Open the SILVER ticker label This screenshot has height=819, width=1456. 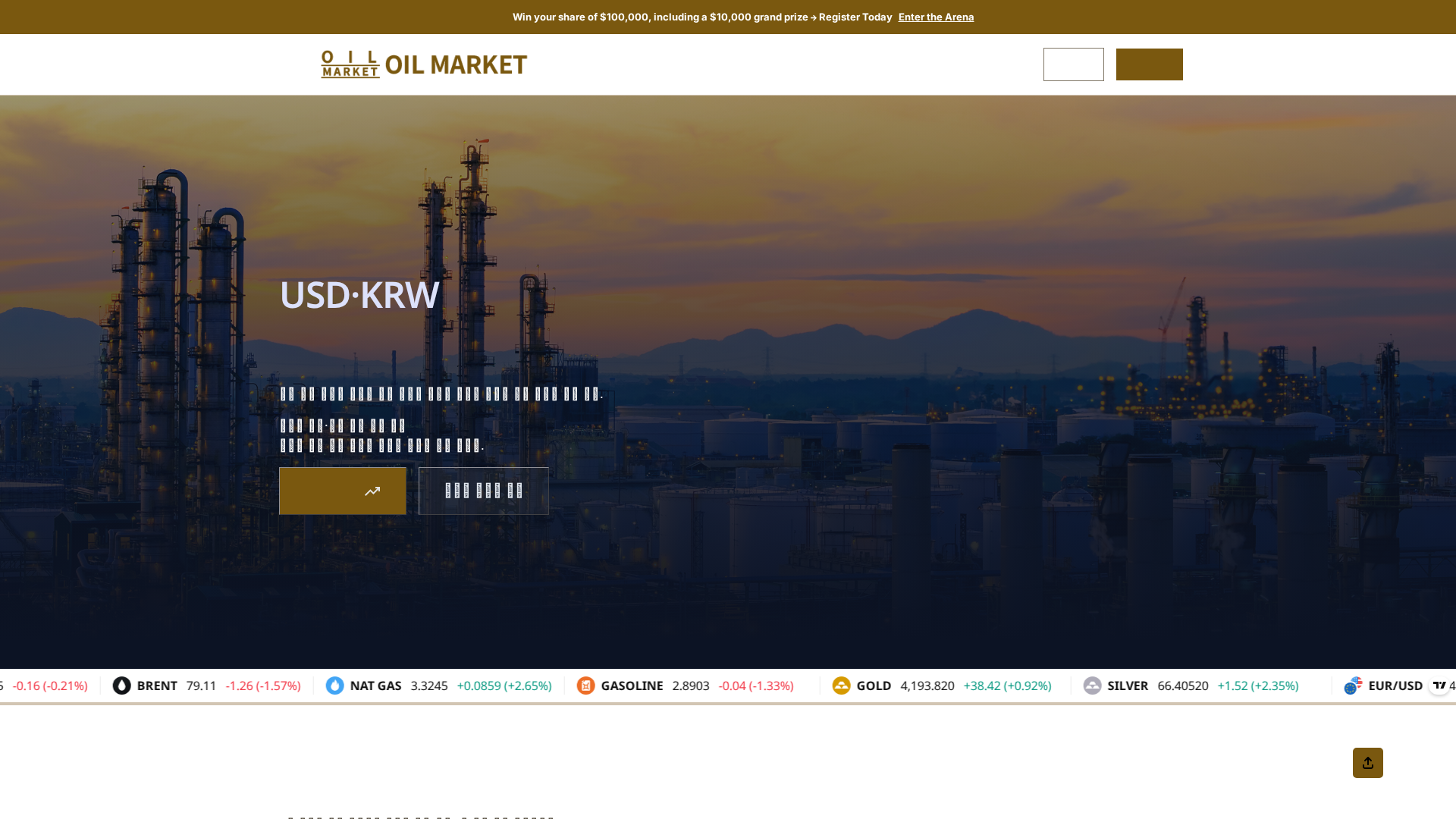[x=1128, y=686]
